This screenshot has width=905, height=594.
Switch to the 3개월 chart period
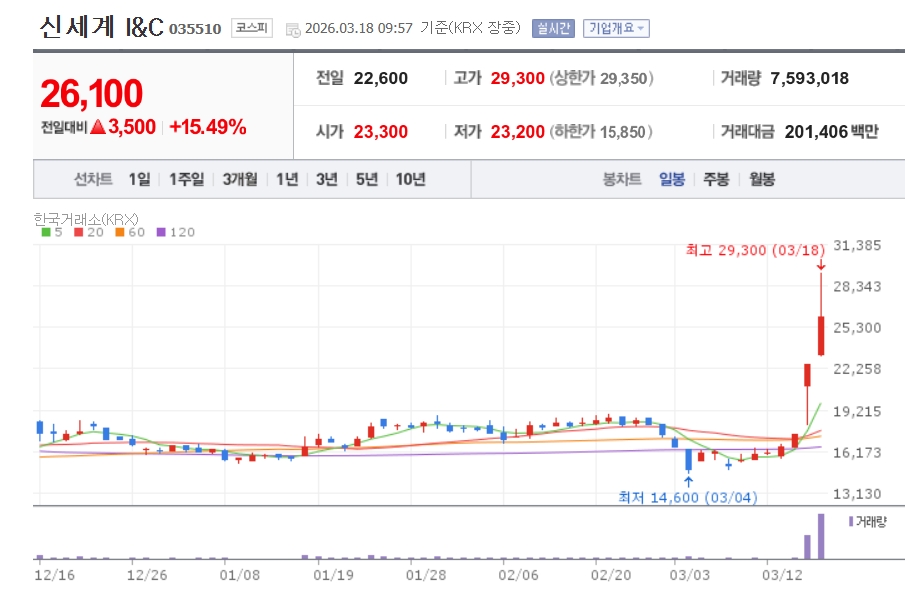tap(240, 180)
